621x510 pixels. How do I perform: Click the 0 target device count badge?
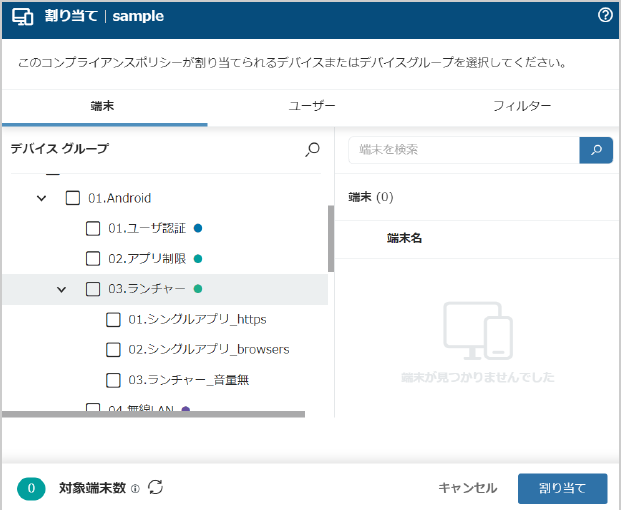click(31, 488)
